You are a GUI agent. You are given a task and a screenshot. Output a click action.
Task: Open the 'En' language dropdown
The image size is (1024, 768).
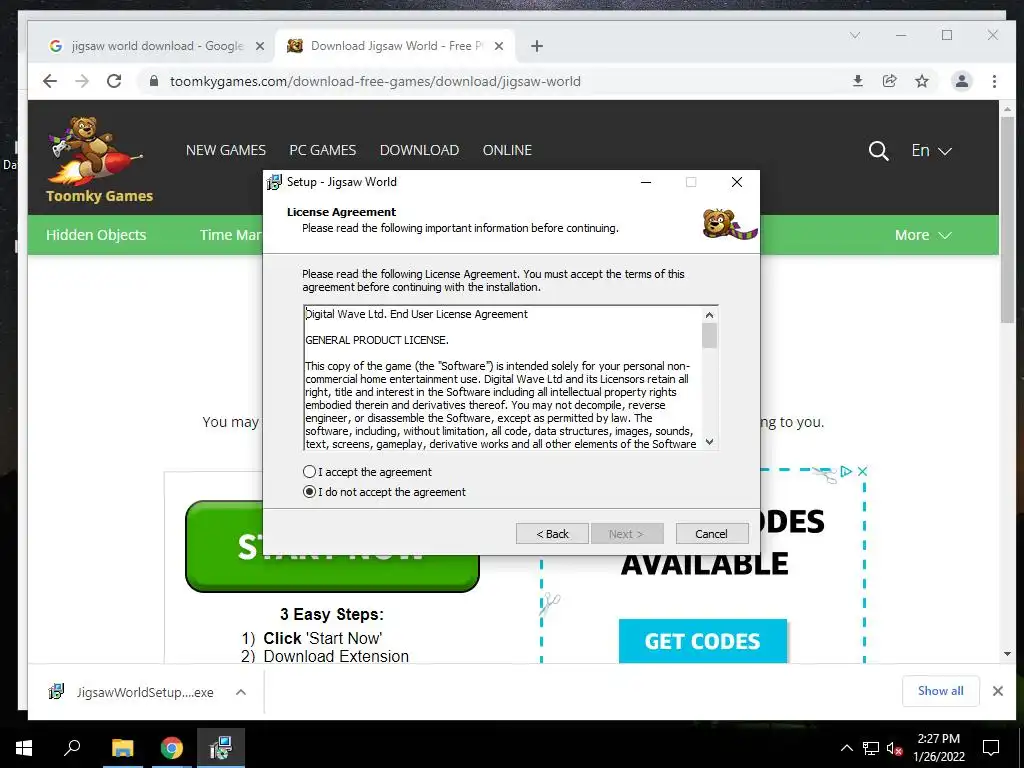pos(931,151)
